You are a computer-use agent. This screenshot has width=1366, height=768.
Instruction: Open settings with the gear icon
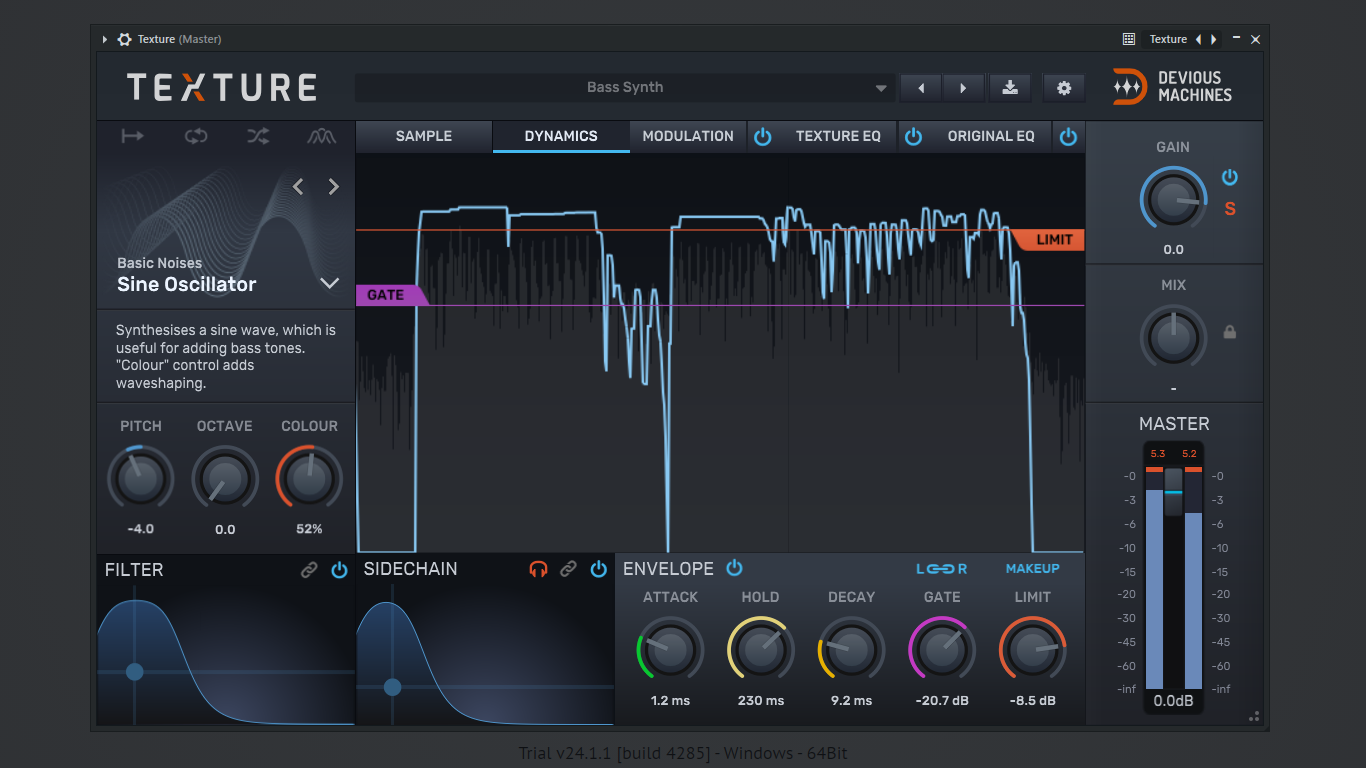[1064, 88]
